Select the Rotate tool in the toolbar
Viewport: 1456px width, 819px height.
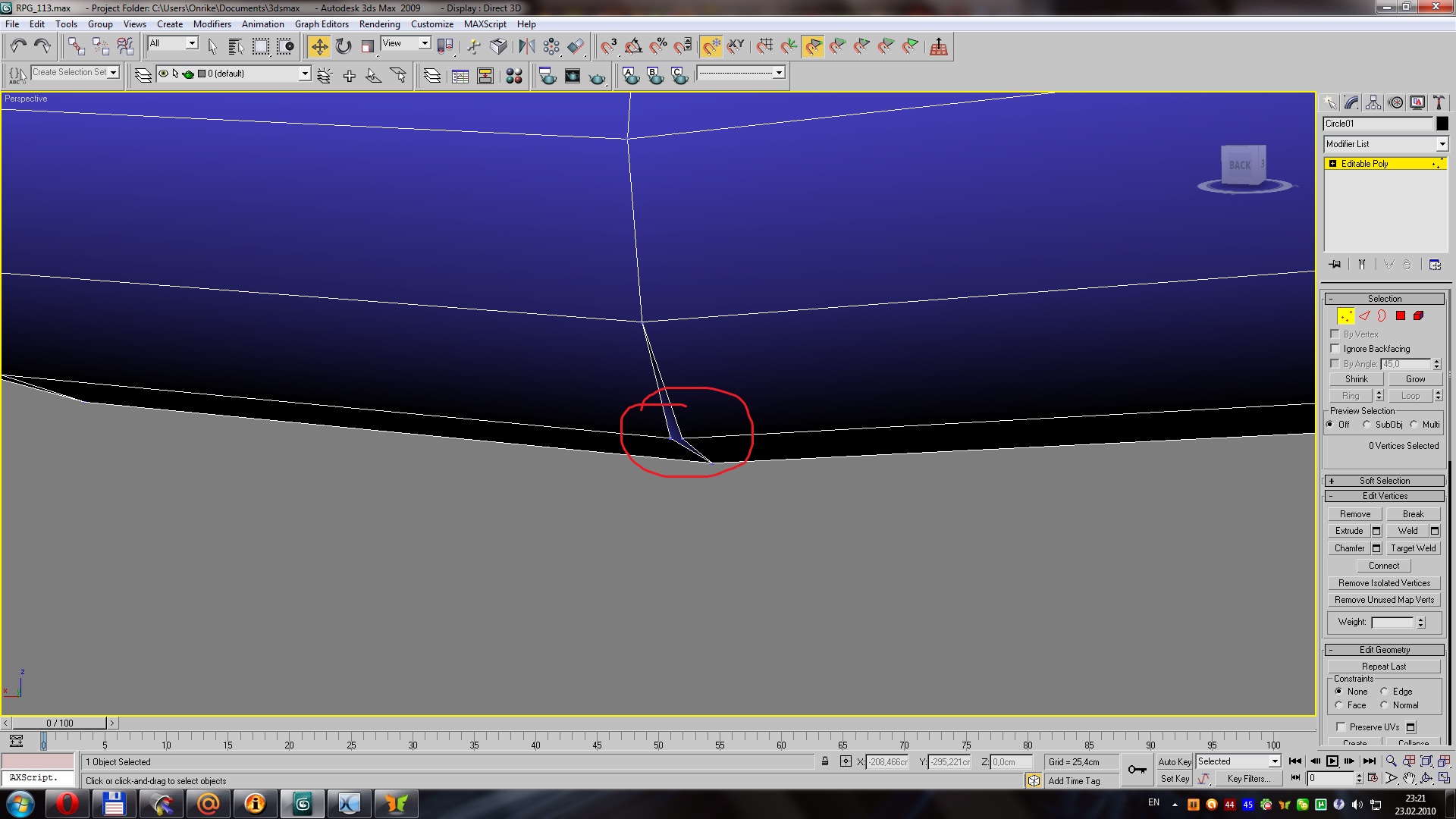[x=344, y=47]
